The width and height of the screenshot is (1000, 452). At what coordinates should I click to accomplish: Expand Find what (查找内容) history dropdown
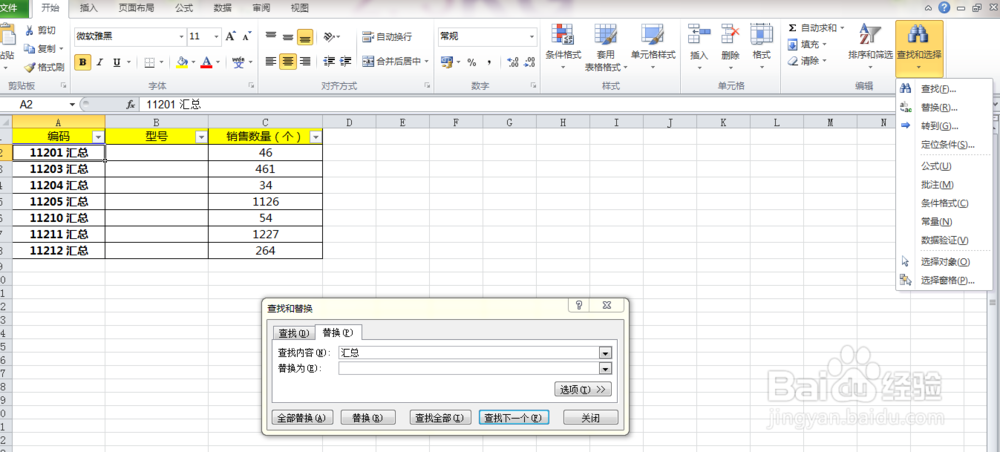click(605, 353)
